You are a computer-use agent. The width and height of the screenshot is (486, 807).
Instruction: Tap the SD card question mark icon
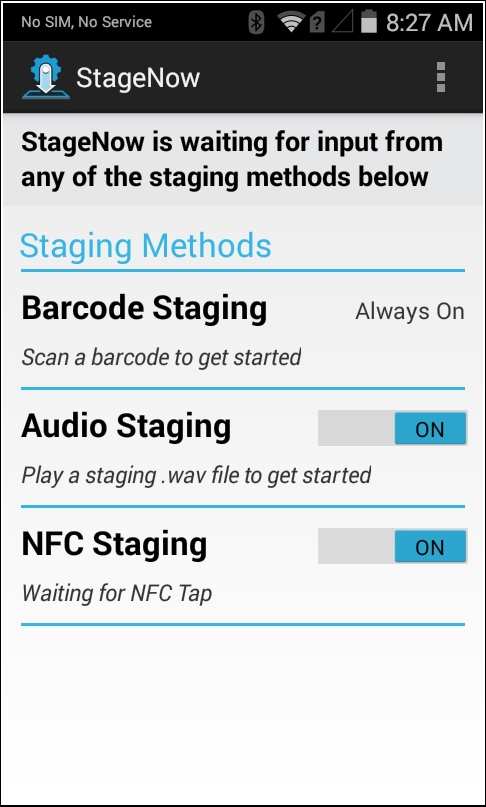pos(317,23)
